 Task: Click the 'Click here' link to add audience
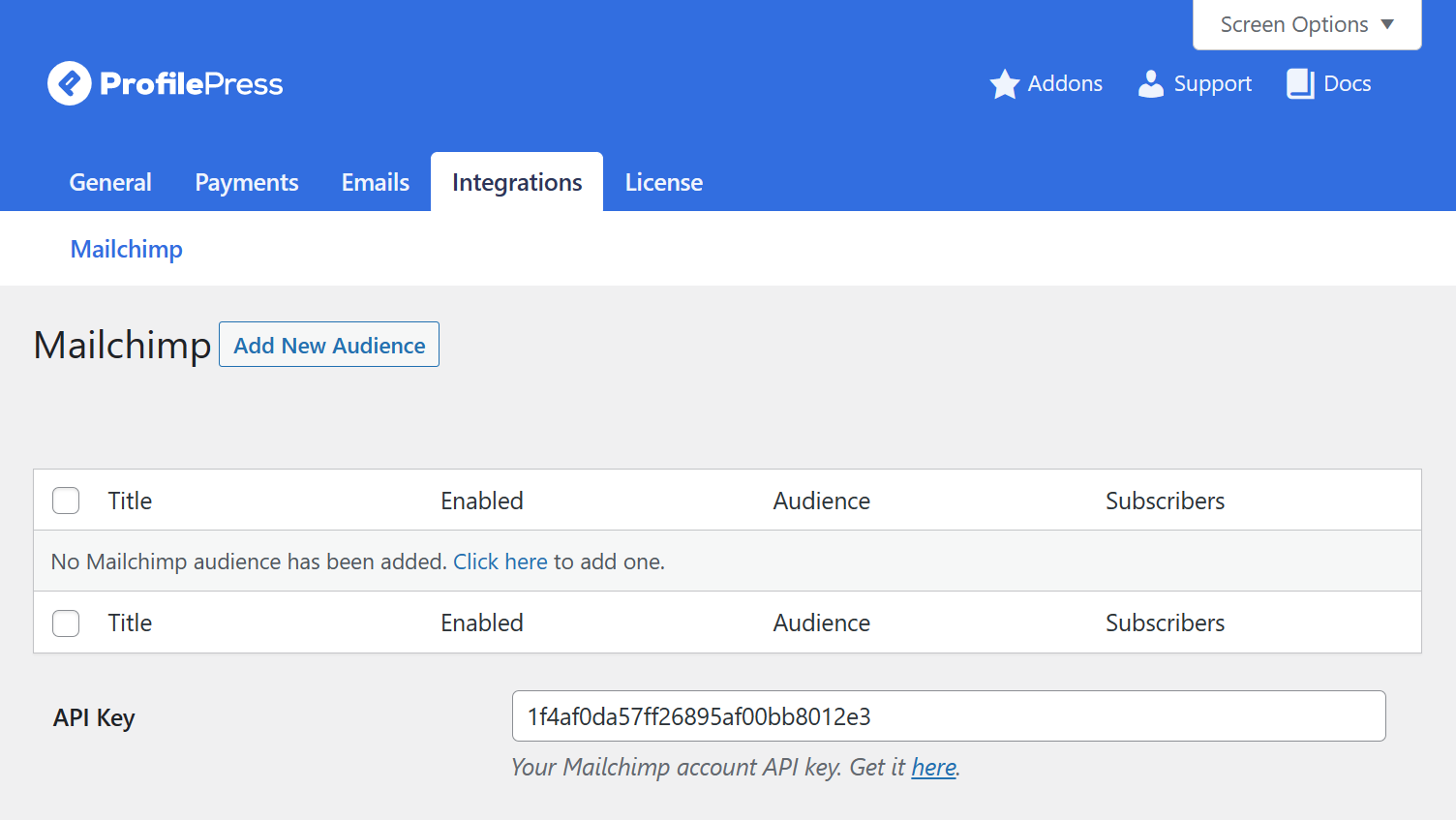tap(500, 562)
